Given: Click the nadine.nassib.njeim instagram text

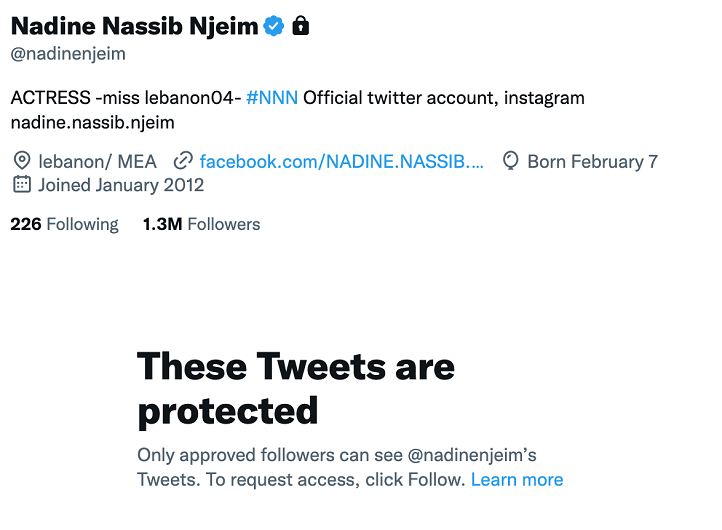Looking at the screenshot, I should coord(93,122).
